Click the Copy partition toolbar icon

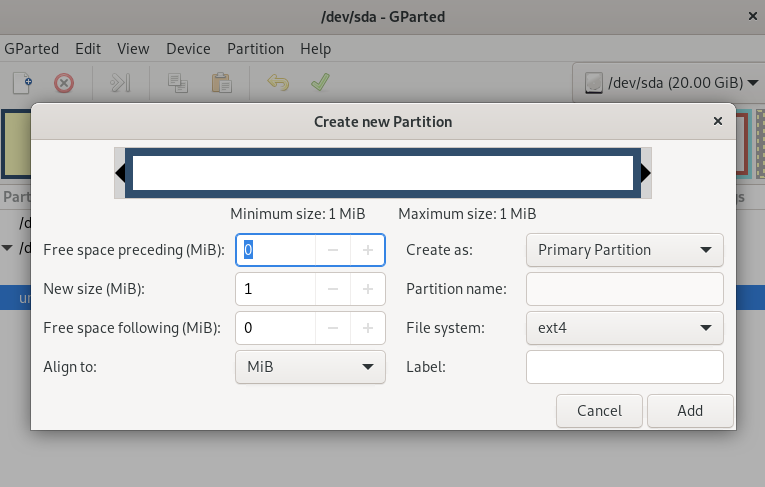(x=178, y=82)
